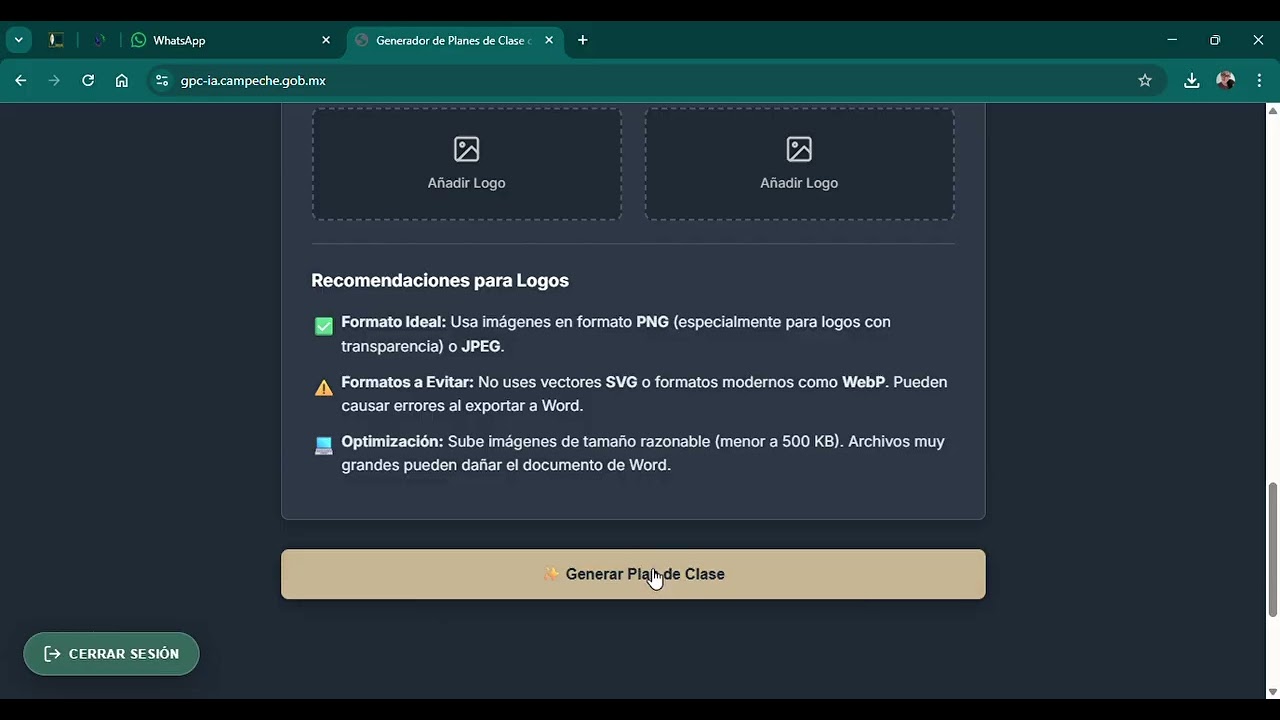Open the browser home page icon
Viewport: 1280px width, 720px height.
tap(122, 80)
